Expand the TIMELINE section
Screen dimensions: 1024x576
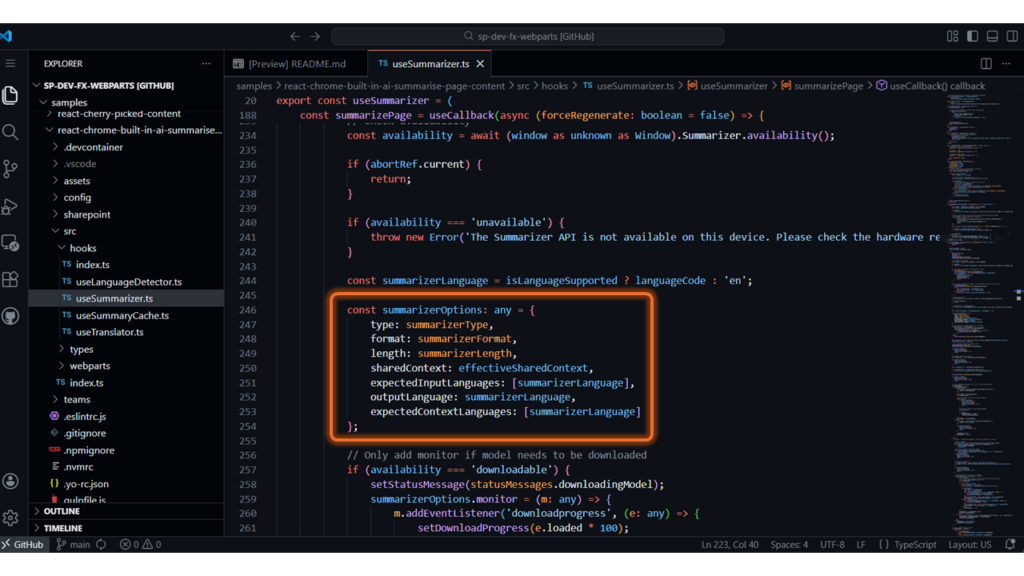[x=63, y=528]
